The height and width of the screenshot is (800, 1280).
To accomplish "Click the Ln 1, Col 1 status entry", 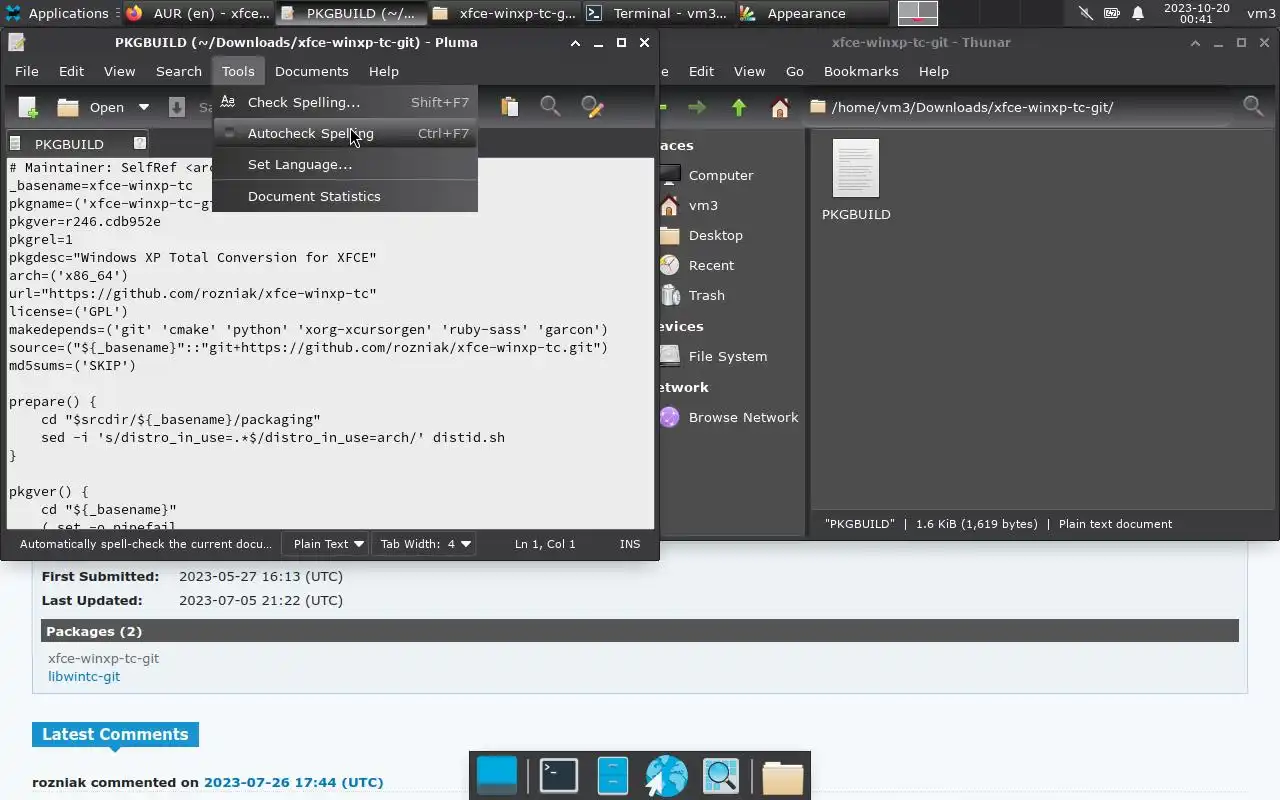I will tap(545, 544).
